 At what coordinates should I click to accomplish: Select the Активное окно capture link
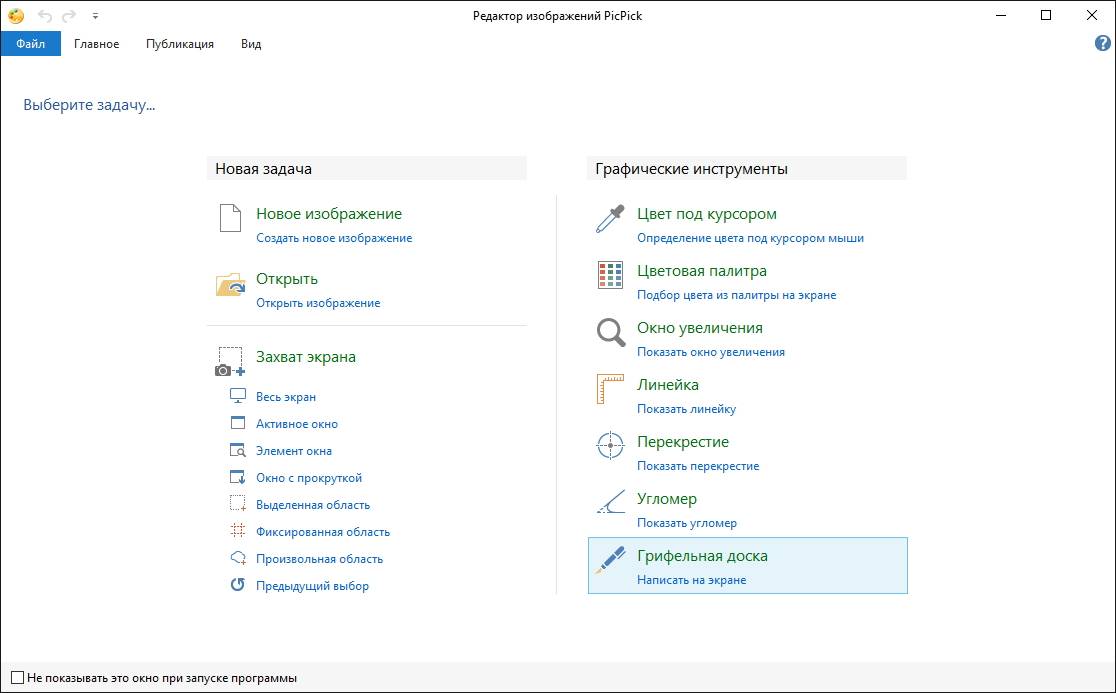[x=297, y=423]
